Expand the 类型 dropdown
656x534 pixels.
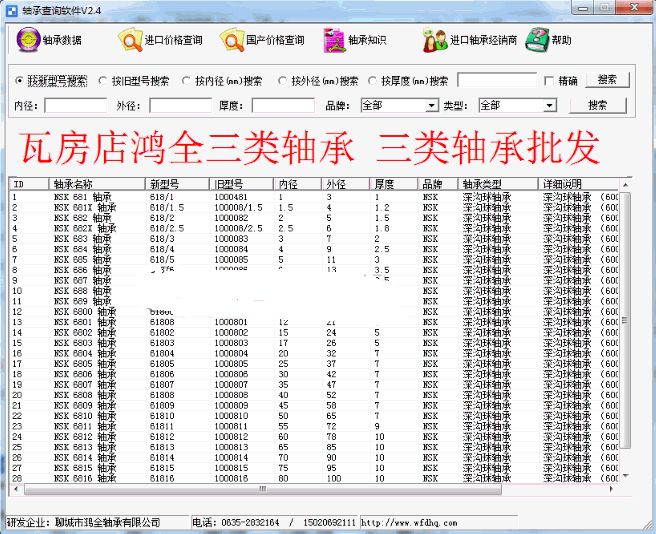coord(550,105)
